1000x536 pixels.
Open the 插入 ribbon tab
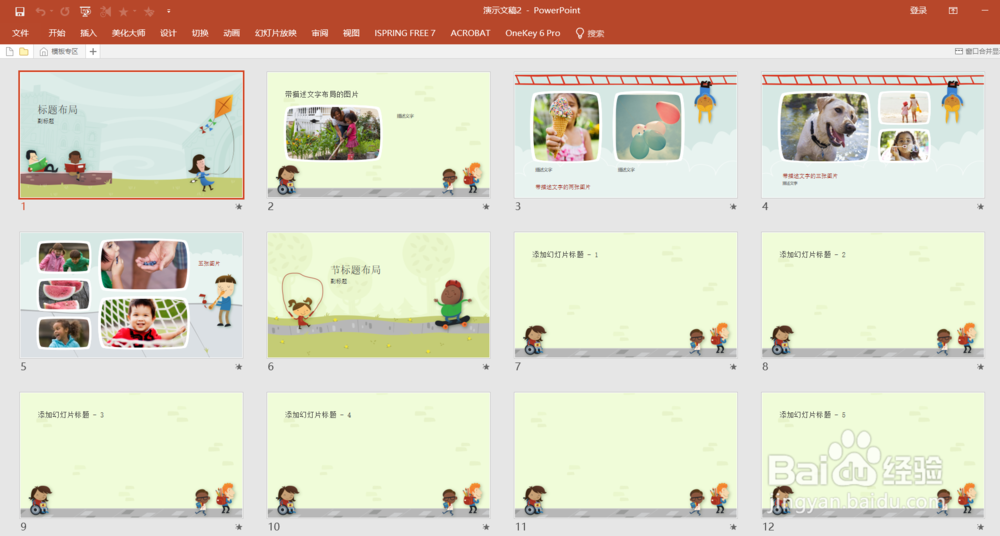point(89,33)
